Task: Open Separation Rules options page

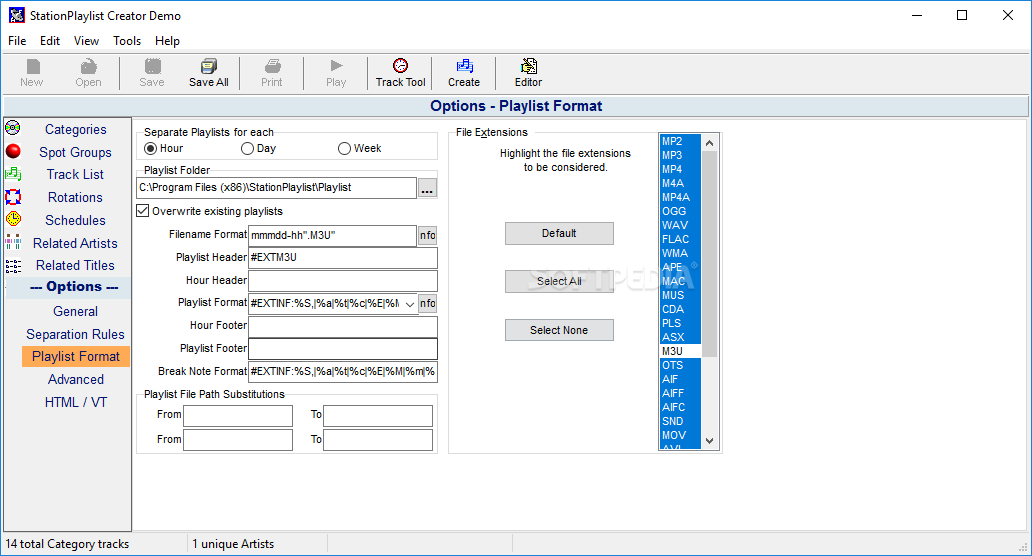Action: (x=75, y=334)
